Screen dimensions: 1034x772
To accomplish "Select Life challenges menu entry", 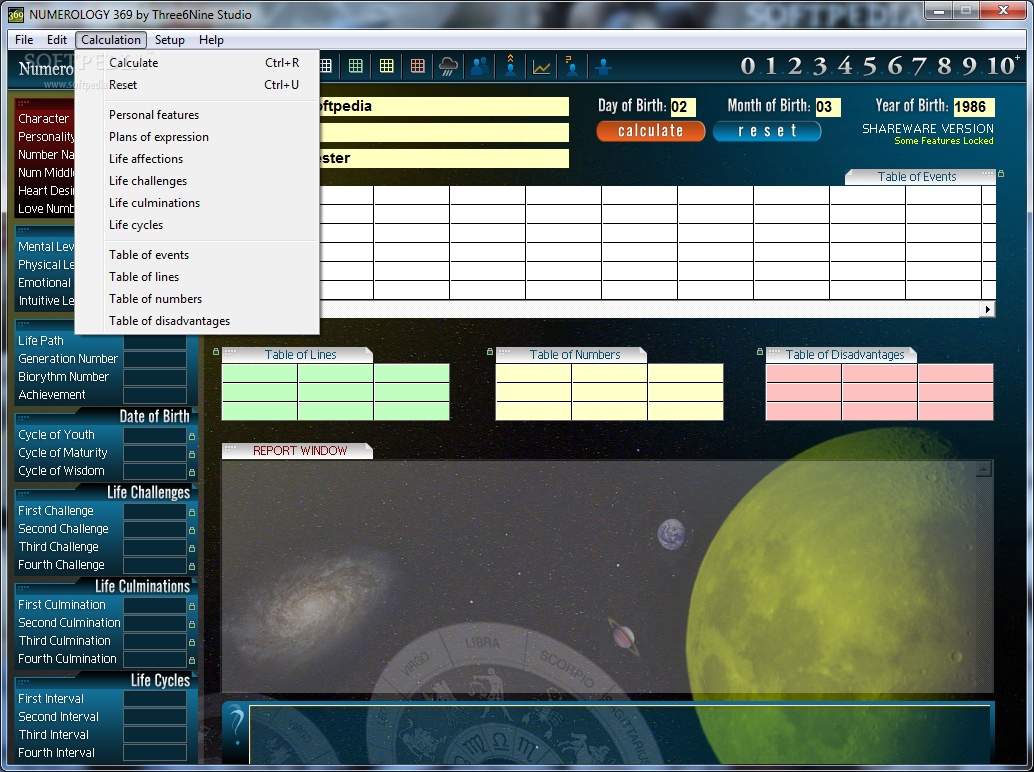I will tap(197, 181).
